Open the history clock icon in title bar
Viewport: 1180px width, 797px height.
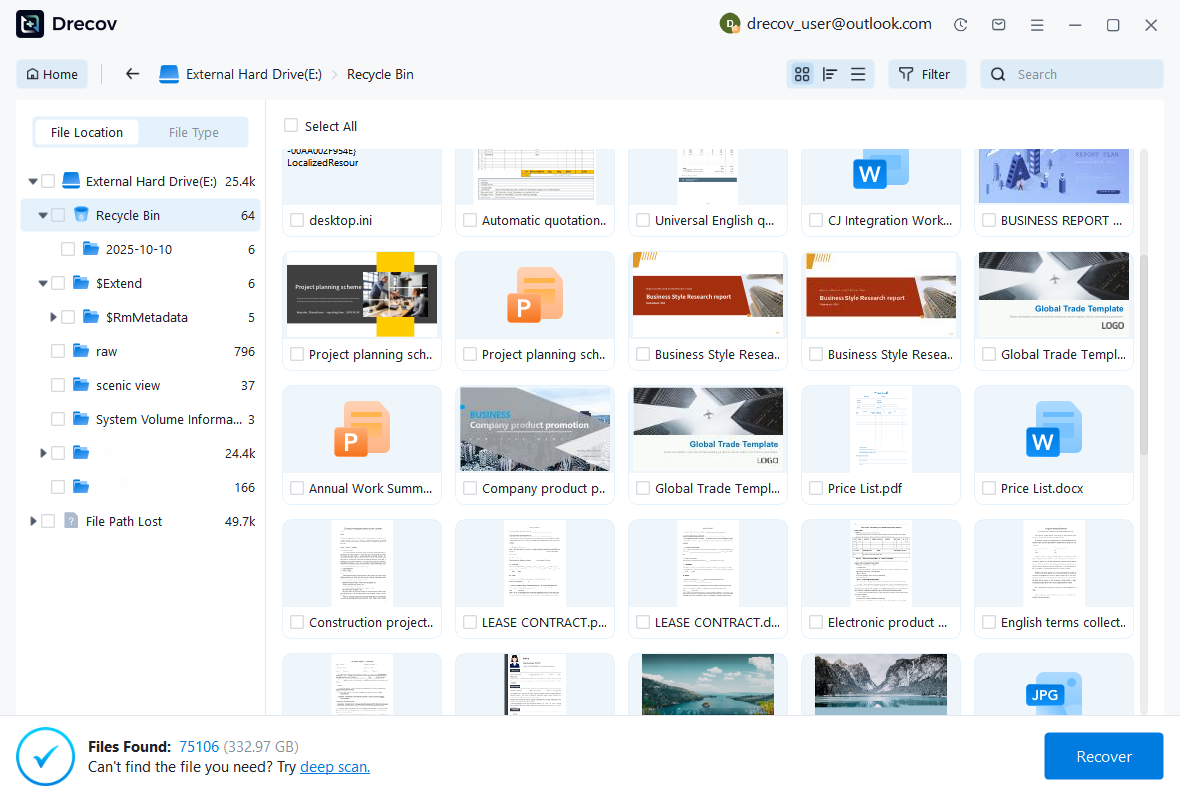point(960,25)
